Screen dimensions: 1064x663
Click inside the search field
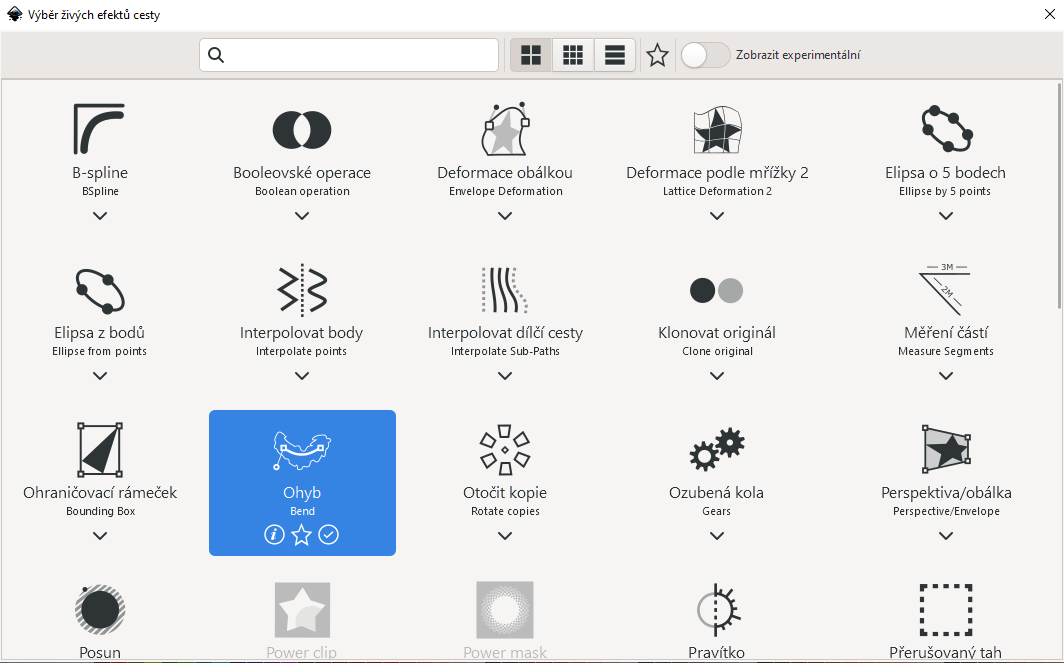pos(348,55)
